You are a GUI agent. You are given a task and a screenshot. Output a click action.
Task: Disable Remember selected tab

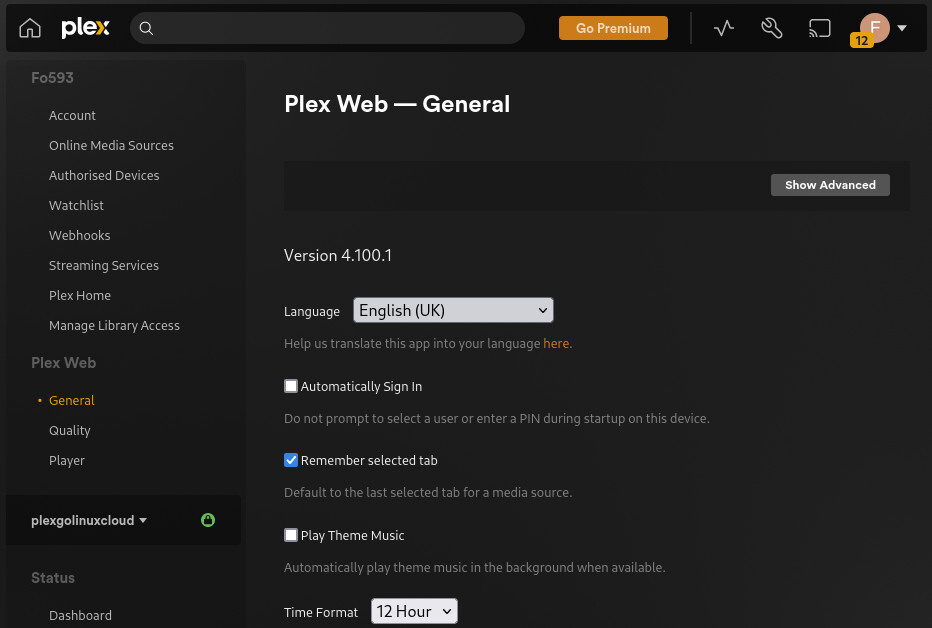(291, 460)
